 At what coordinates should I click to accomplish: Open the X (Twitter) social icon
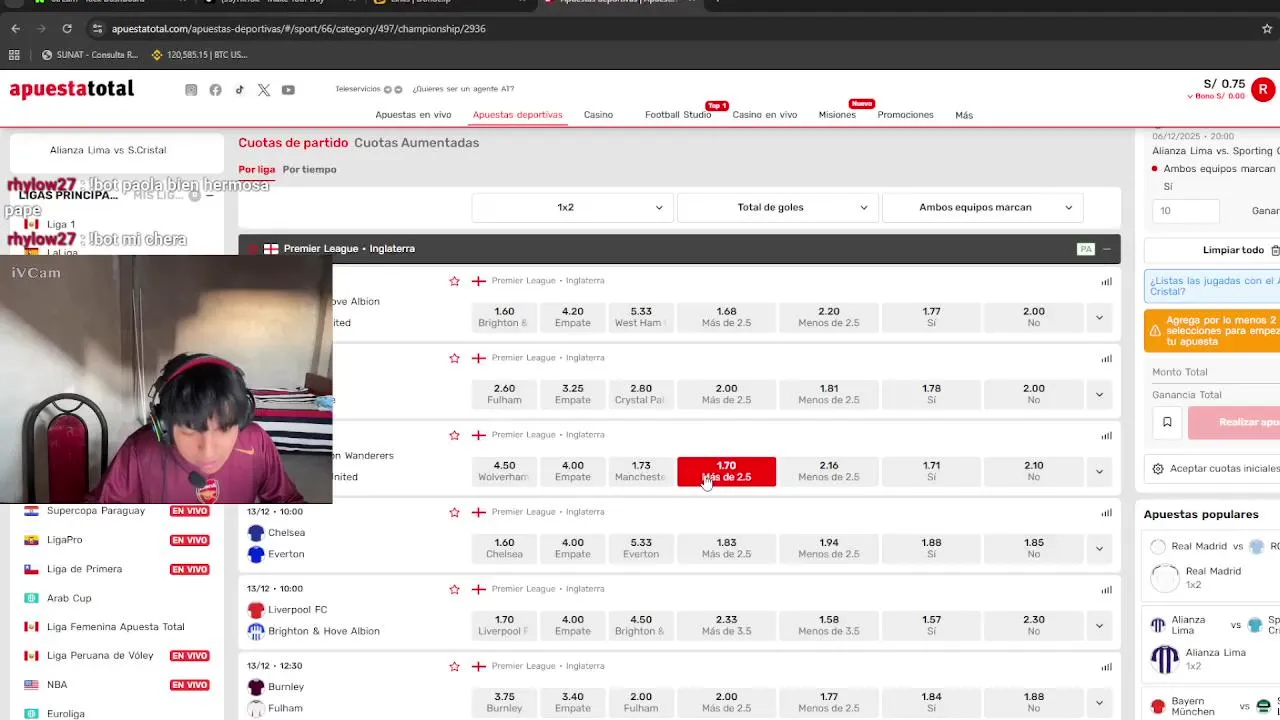click(264, 90)
